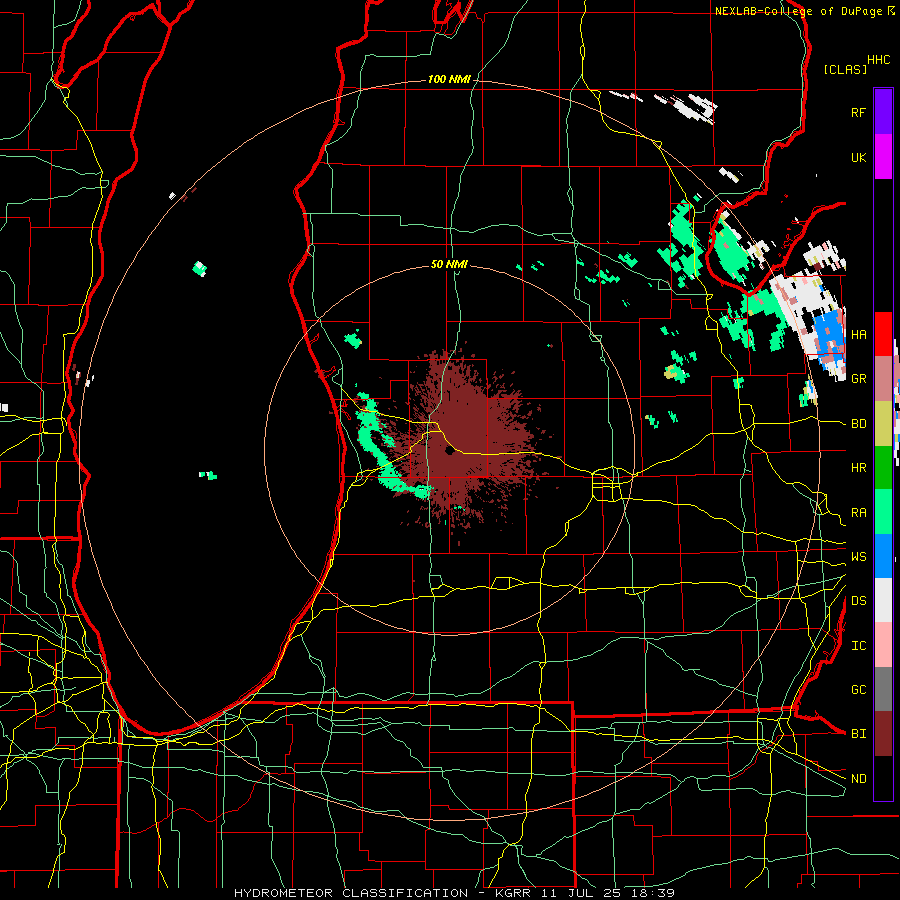The image size is (900, 900).
Task: Click the RF legend label
Action: [858, 112]
